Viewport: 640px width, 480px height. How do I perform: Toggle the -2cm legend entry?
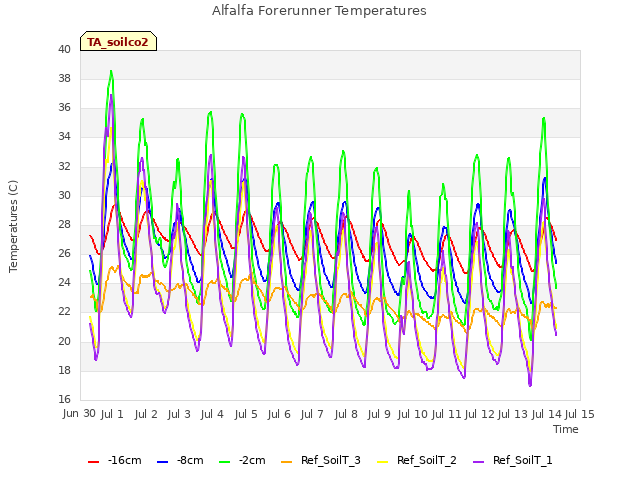click(x=242, y=460)
